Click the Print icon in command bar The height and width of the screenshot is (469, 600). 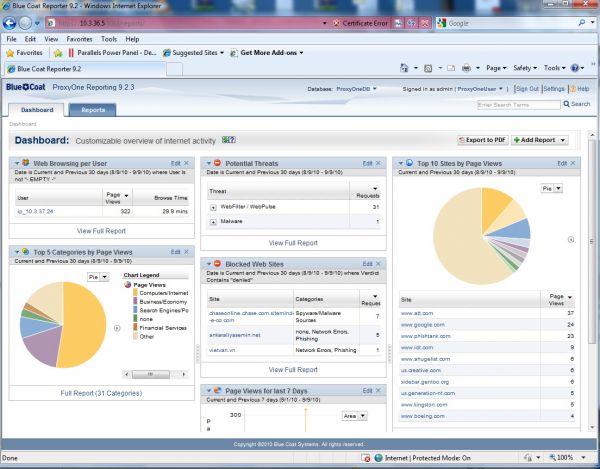tap(466, 68)
